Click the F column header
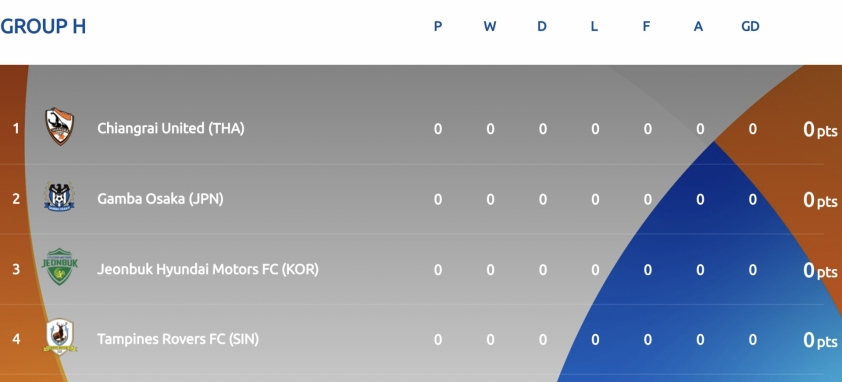The image size is (842, 382). pos(646,26)
